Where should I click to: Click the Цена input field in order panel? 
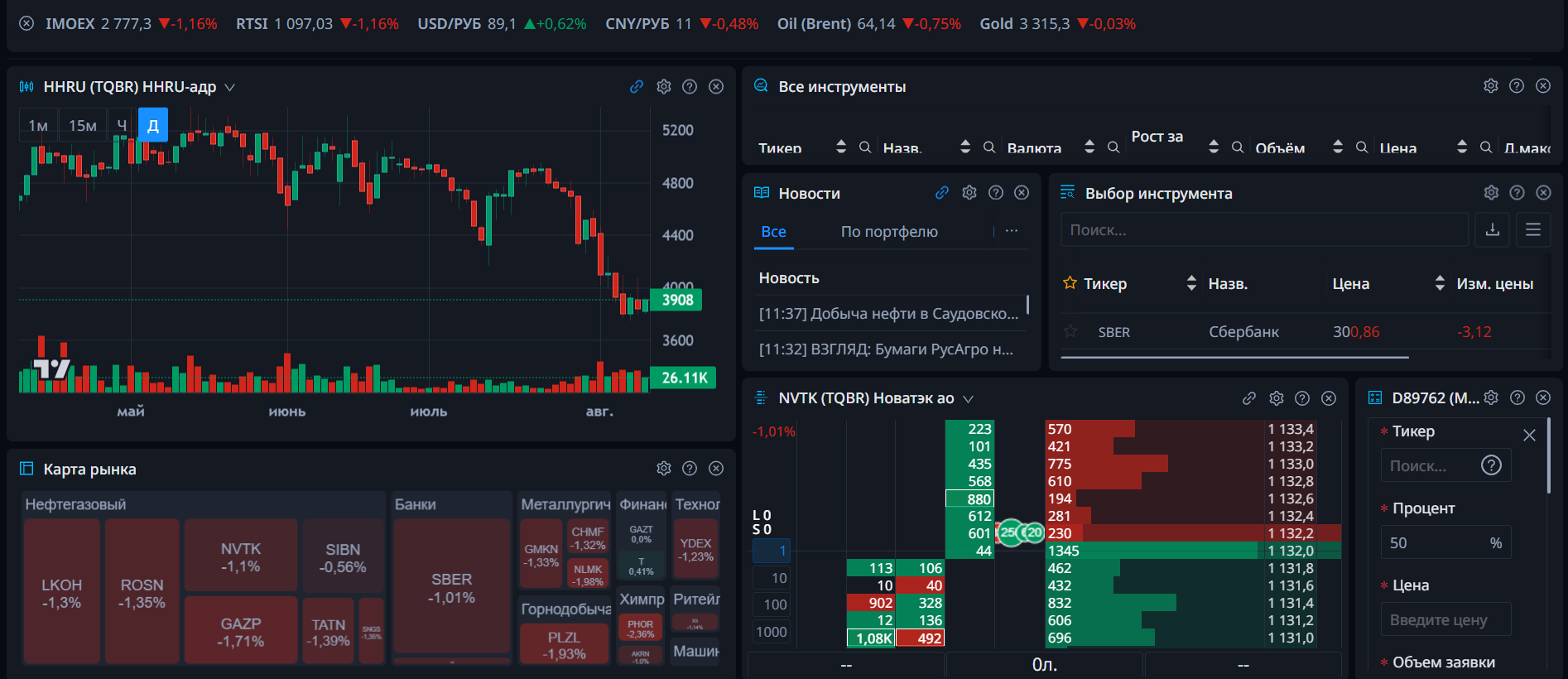click(1445, 619)
